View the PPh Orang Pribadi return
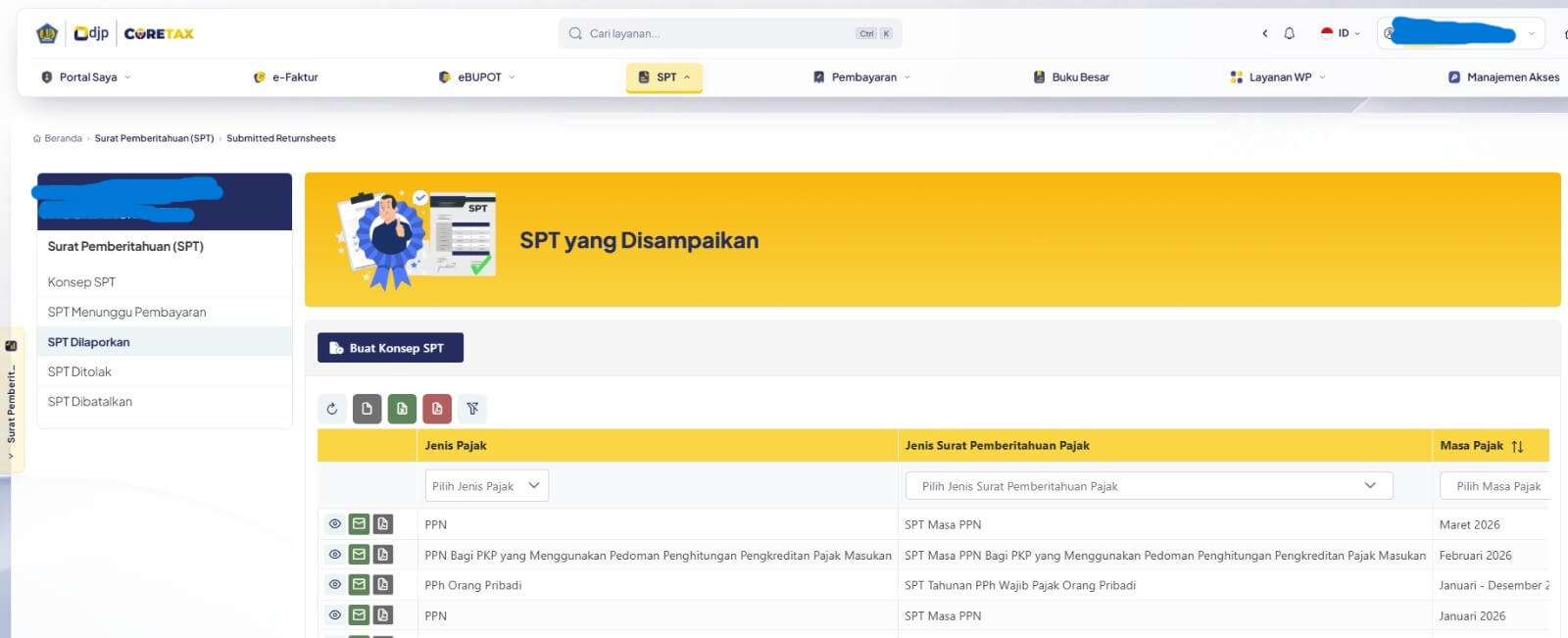 coord(335,585)
